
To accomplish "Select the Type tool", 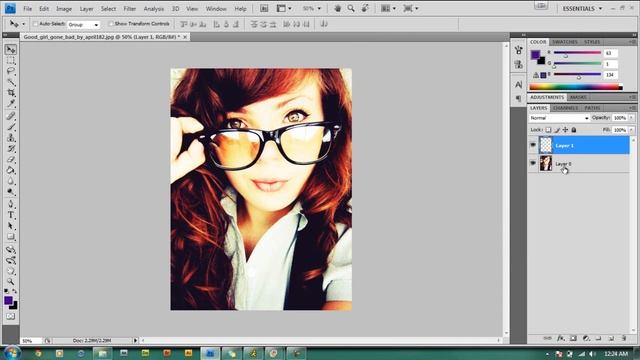I will [x=11, y=215].
